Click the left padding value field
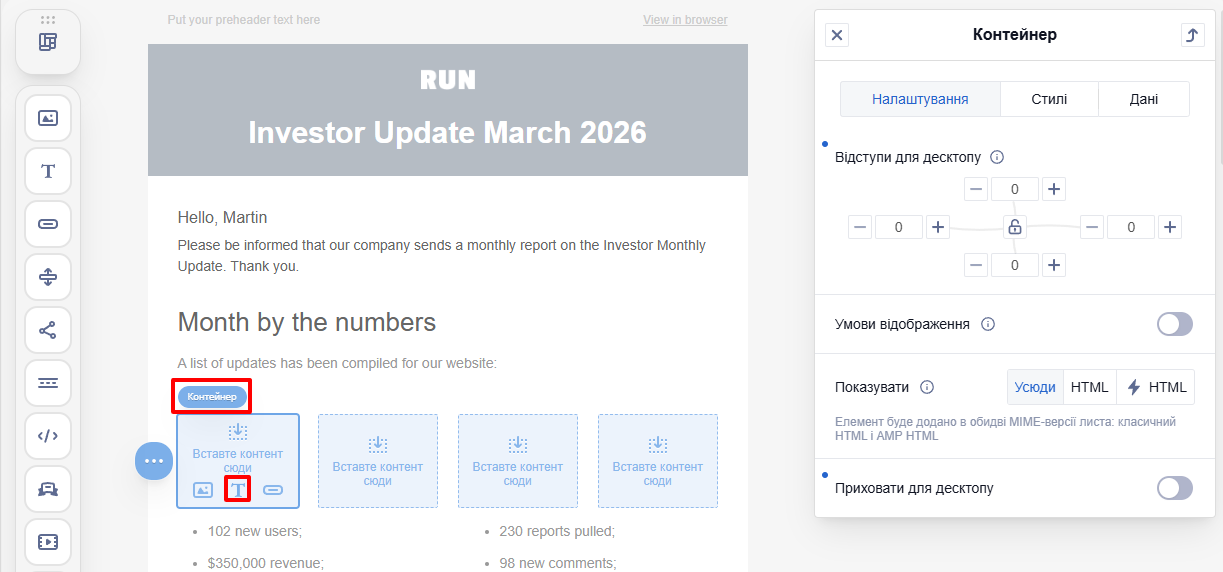The height and width of the screenshot is (572, 1223). 899,227
